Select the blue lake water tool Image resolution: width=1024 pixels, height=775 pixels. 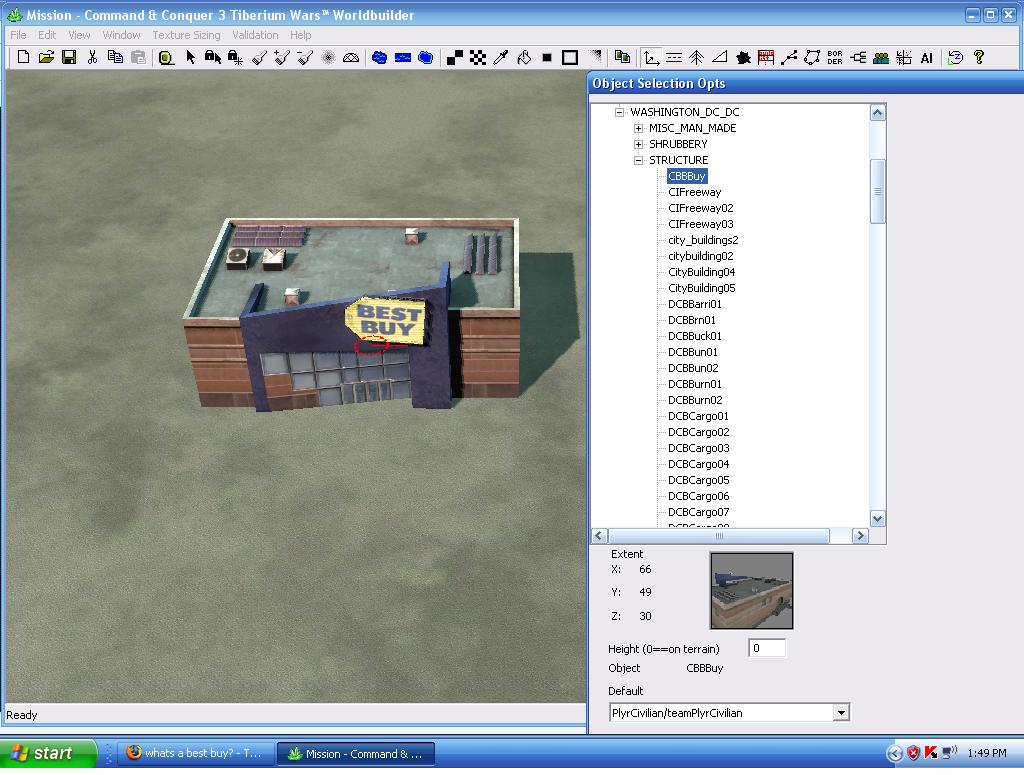tap(379, 57)
